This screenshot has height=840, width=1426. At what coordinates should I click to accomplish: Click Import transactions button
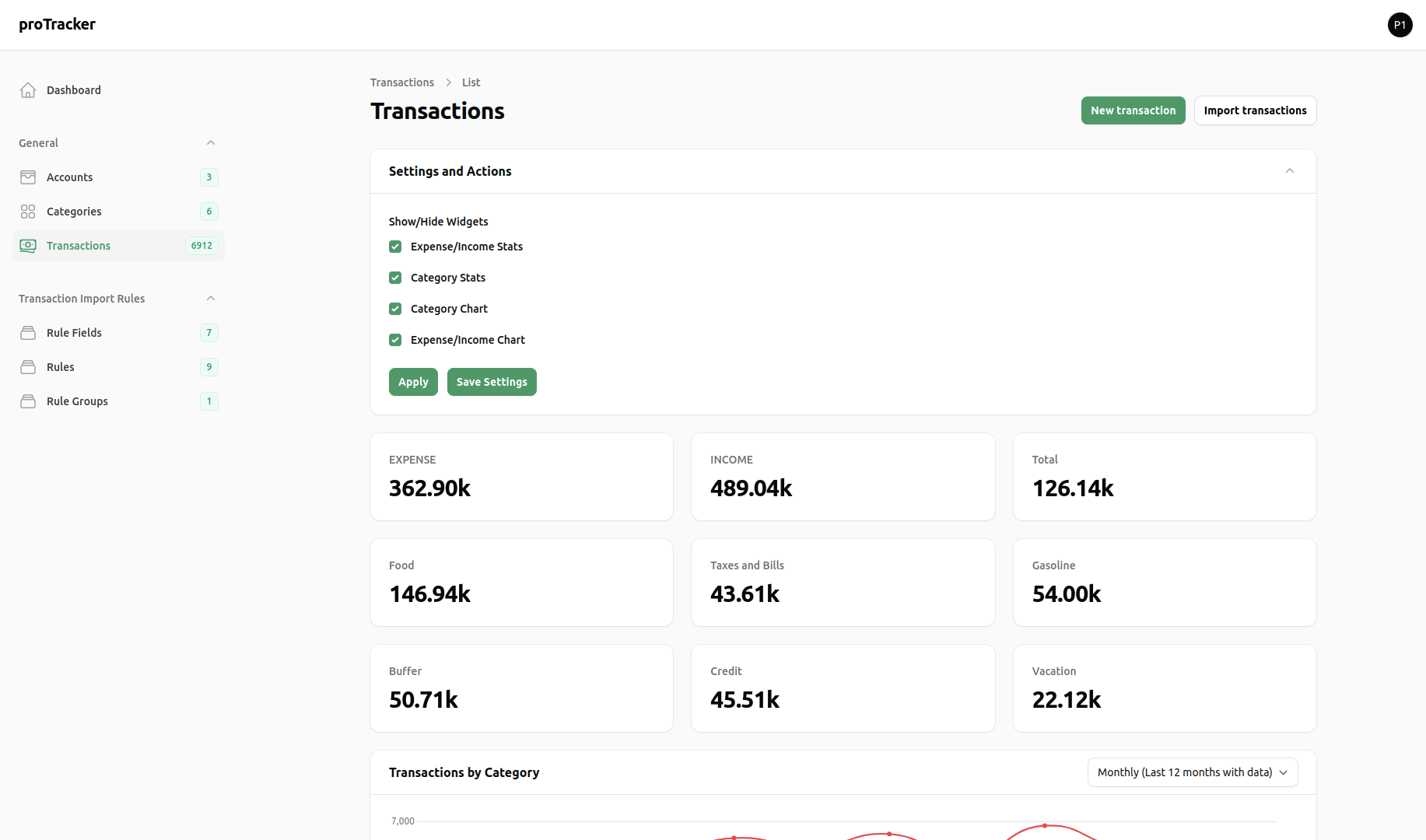pyautogui.click(x=1255, y=110)
